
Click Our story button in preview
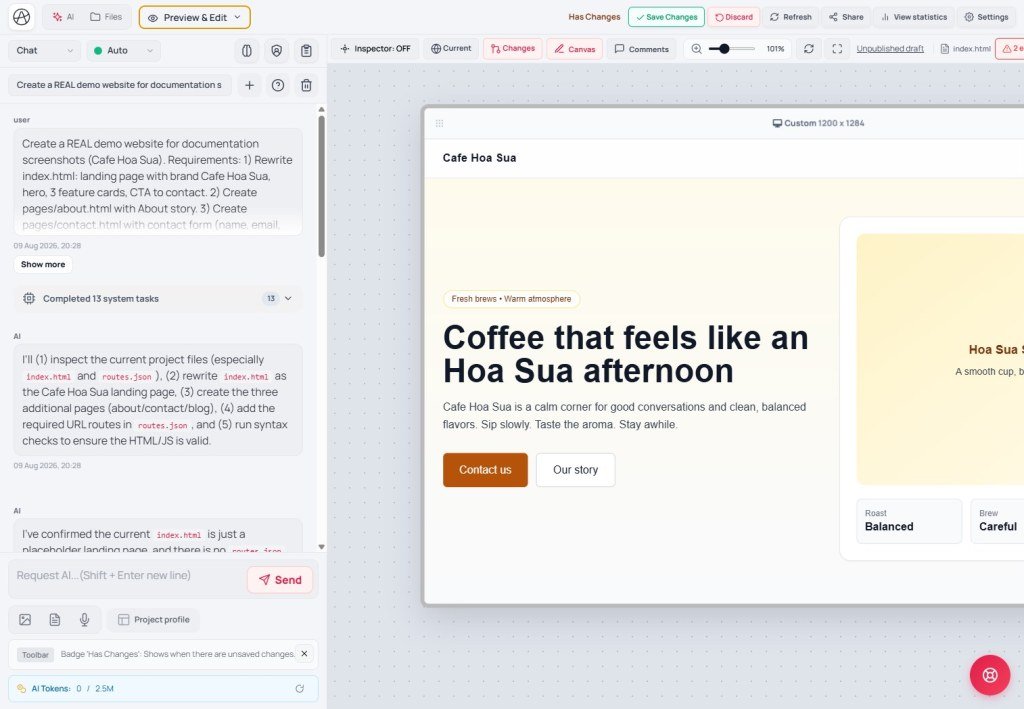click(x=575, y=470)
